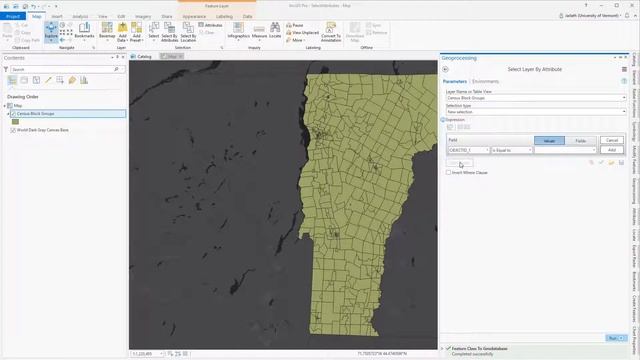Click the signed-in user name
Screen dimensions: 640x360
coord(593,16)
